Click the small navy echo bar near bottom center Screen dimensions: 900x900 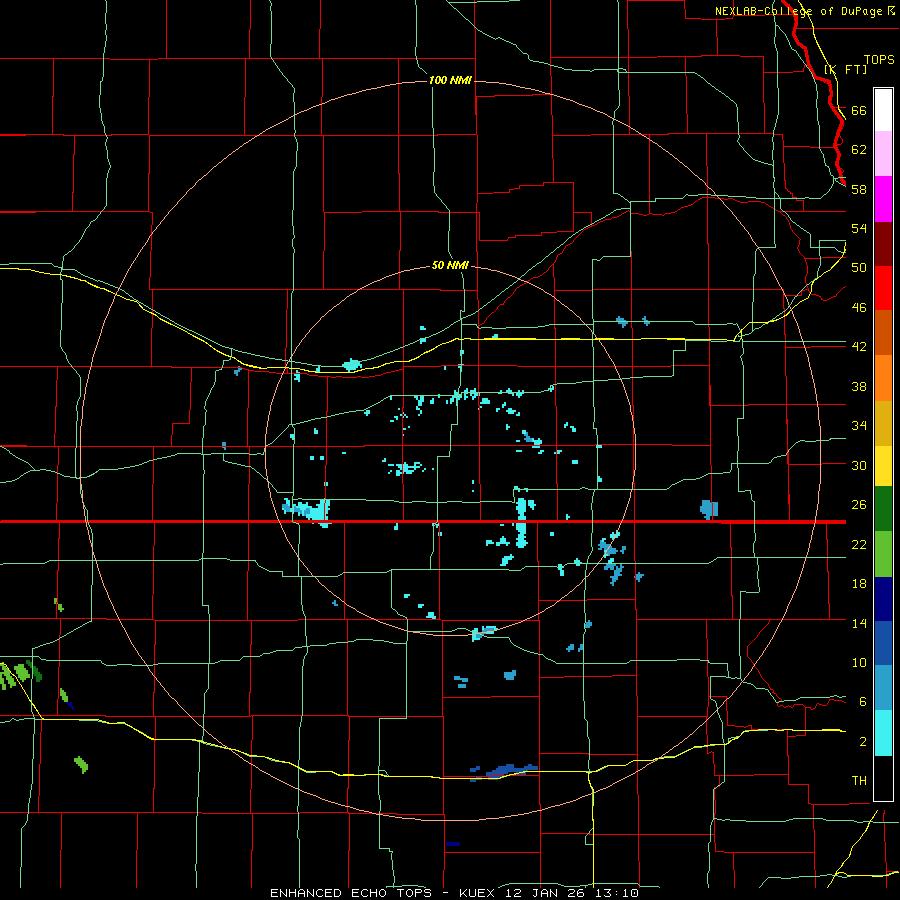pos(453,844)
